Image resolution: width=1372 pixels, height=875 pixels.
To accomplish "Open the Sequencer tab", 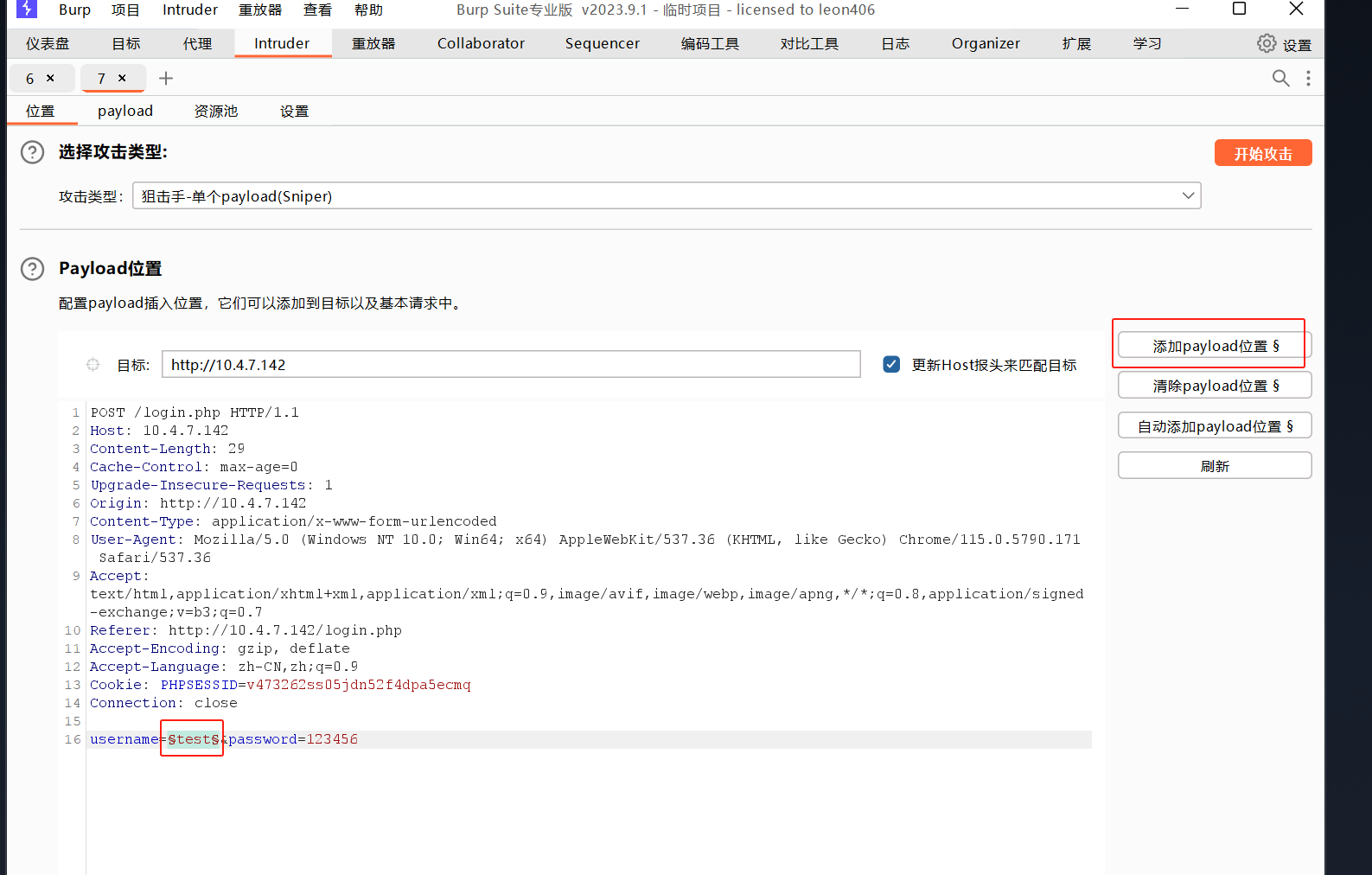I will click(603, 43).
